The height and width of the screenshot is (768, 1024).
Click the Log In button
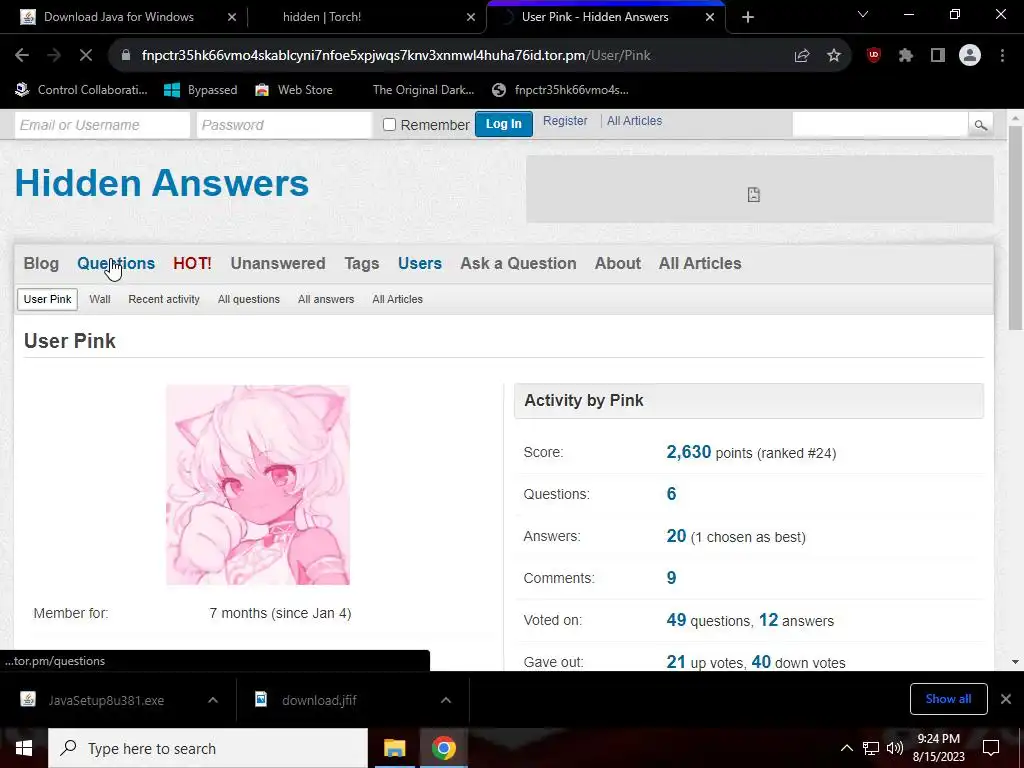(x=504, y=124)
